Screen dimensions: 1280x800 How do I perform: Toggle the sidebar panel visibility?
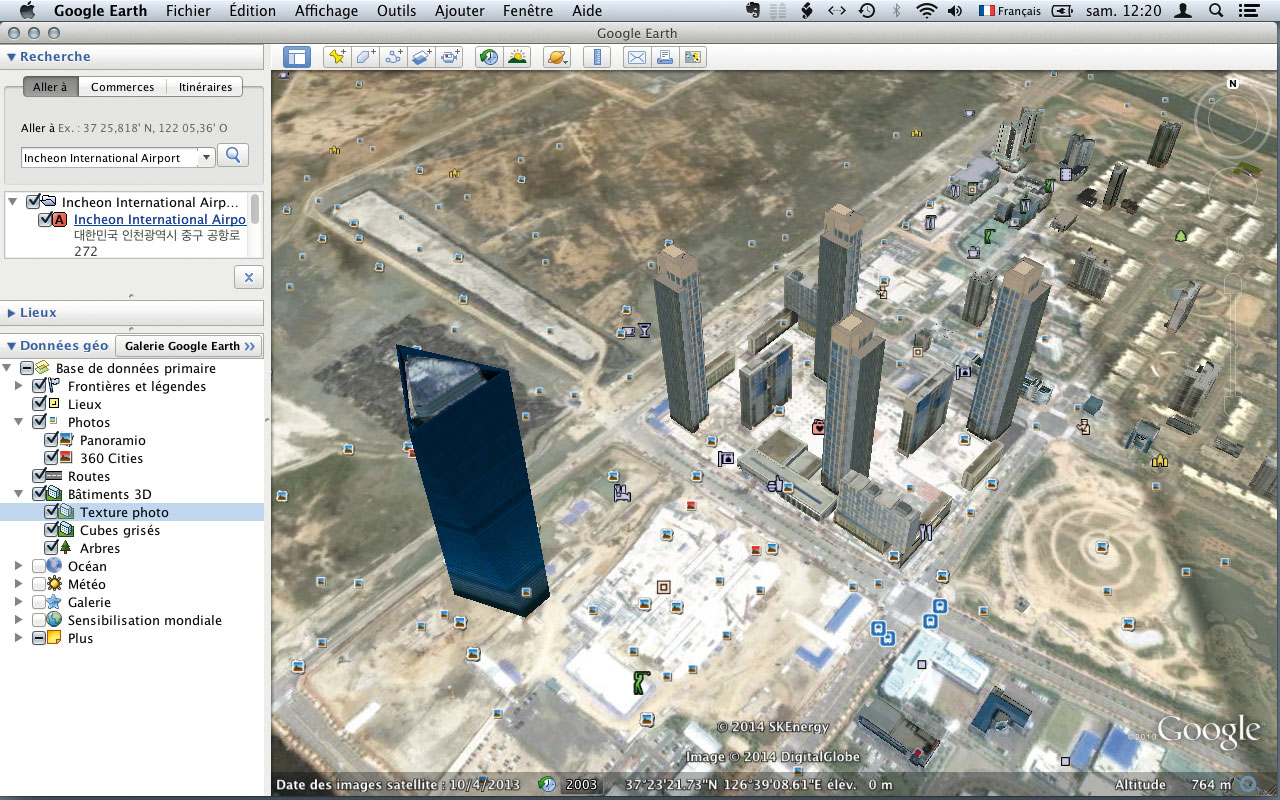tap(296, 57)
